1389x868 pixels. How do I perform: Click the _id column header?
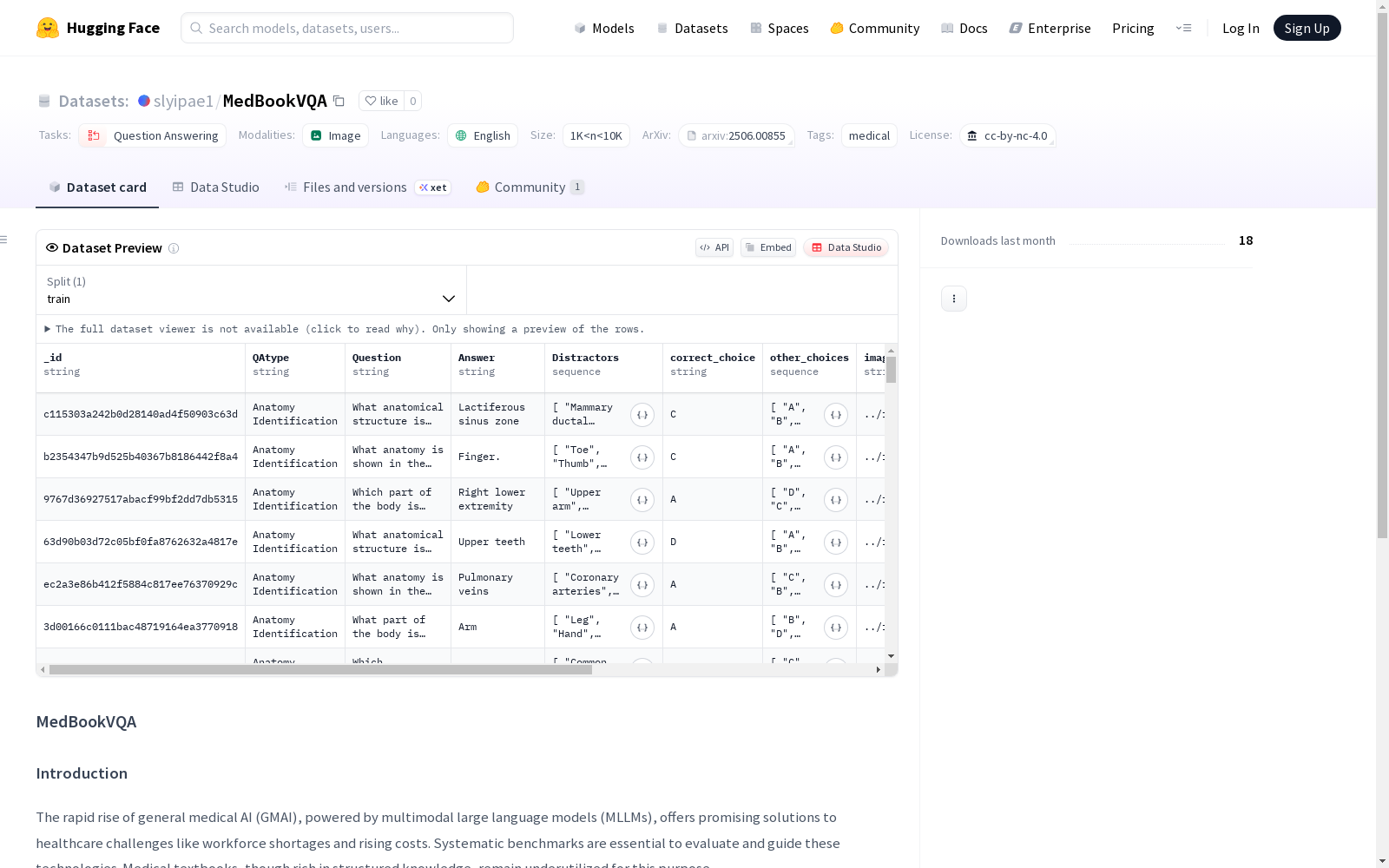(x=141, y=368)
